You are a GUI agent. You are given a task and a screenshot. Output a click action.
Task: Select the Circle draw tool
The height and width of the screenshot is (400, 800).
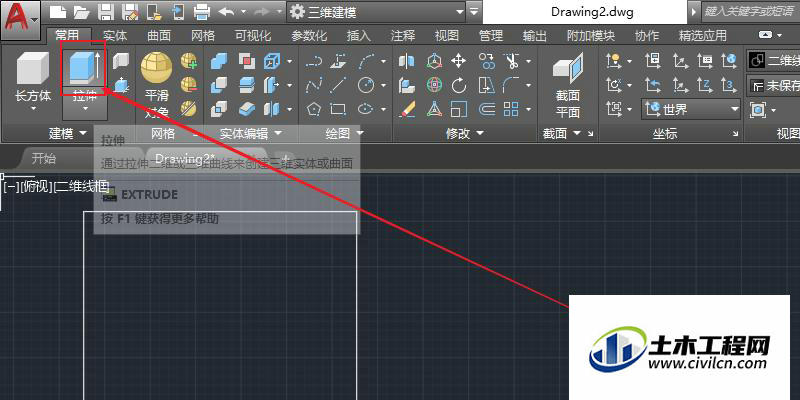366,85
